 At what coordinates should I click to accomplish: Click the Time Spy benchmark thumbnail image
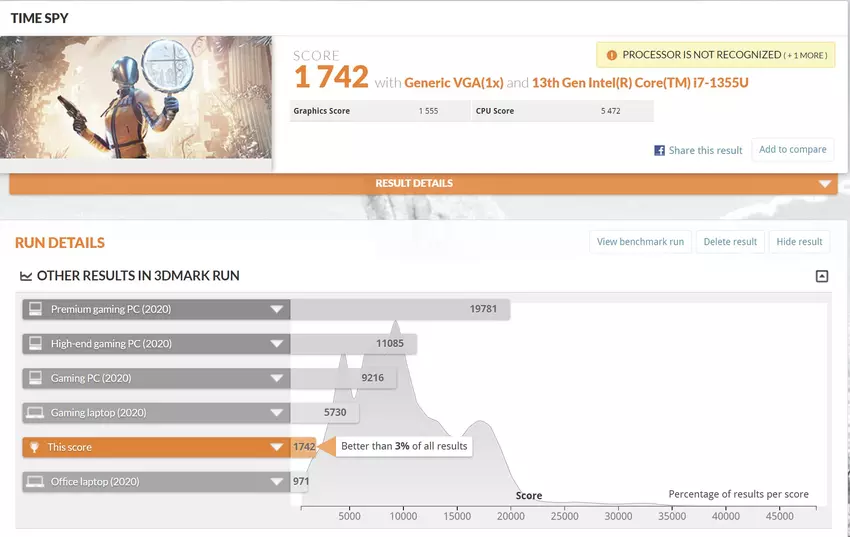click(x=136, y=97)
